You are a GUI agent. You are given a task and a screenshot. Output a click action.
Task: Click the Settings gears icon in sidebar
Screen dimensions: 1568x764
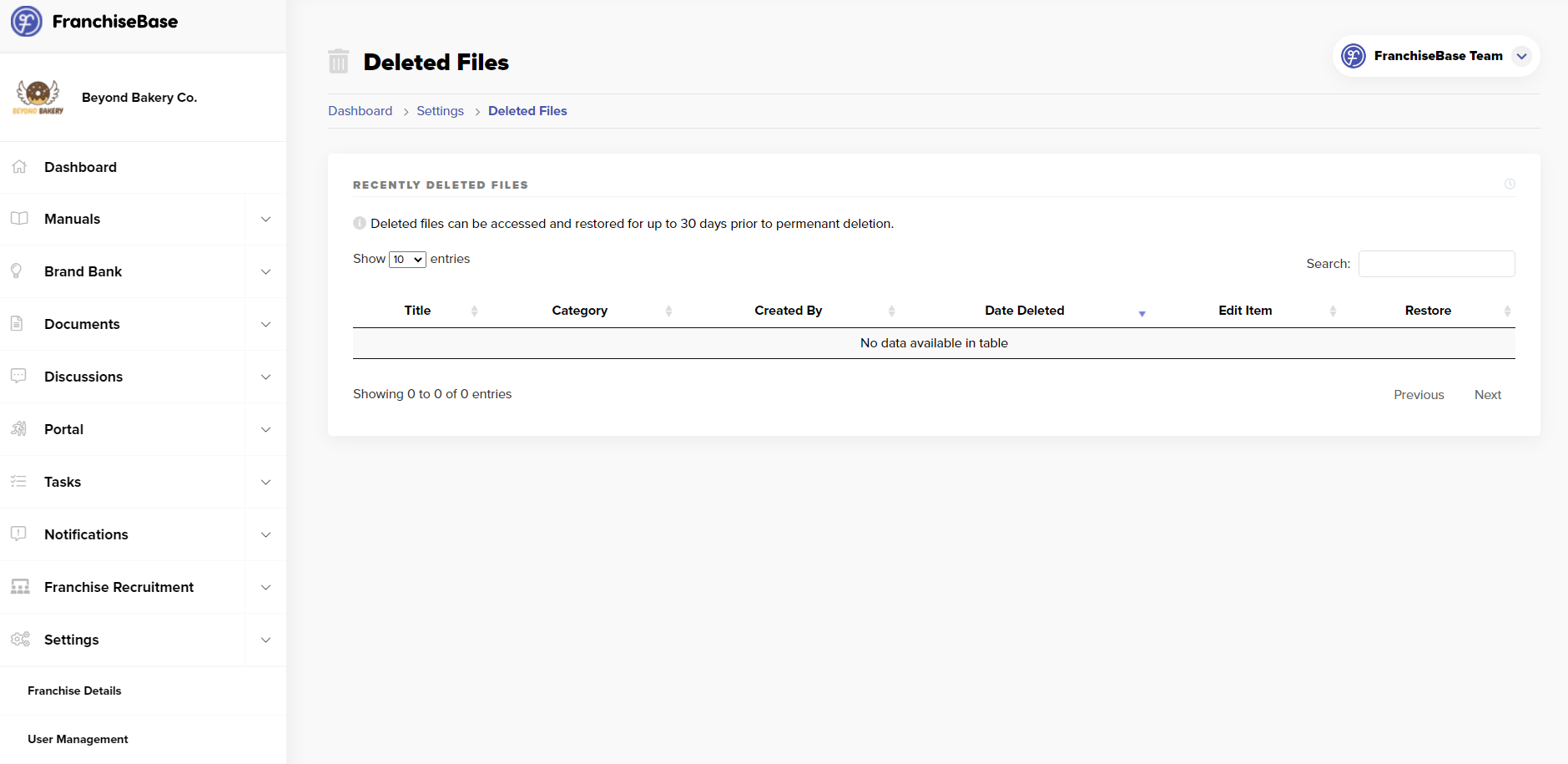click(20, 640)
